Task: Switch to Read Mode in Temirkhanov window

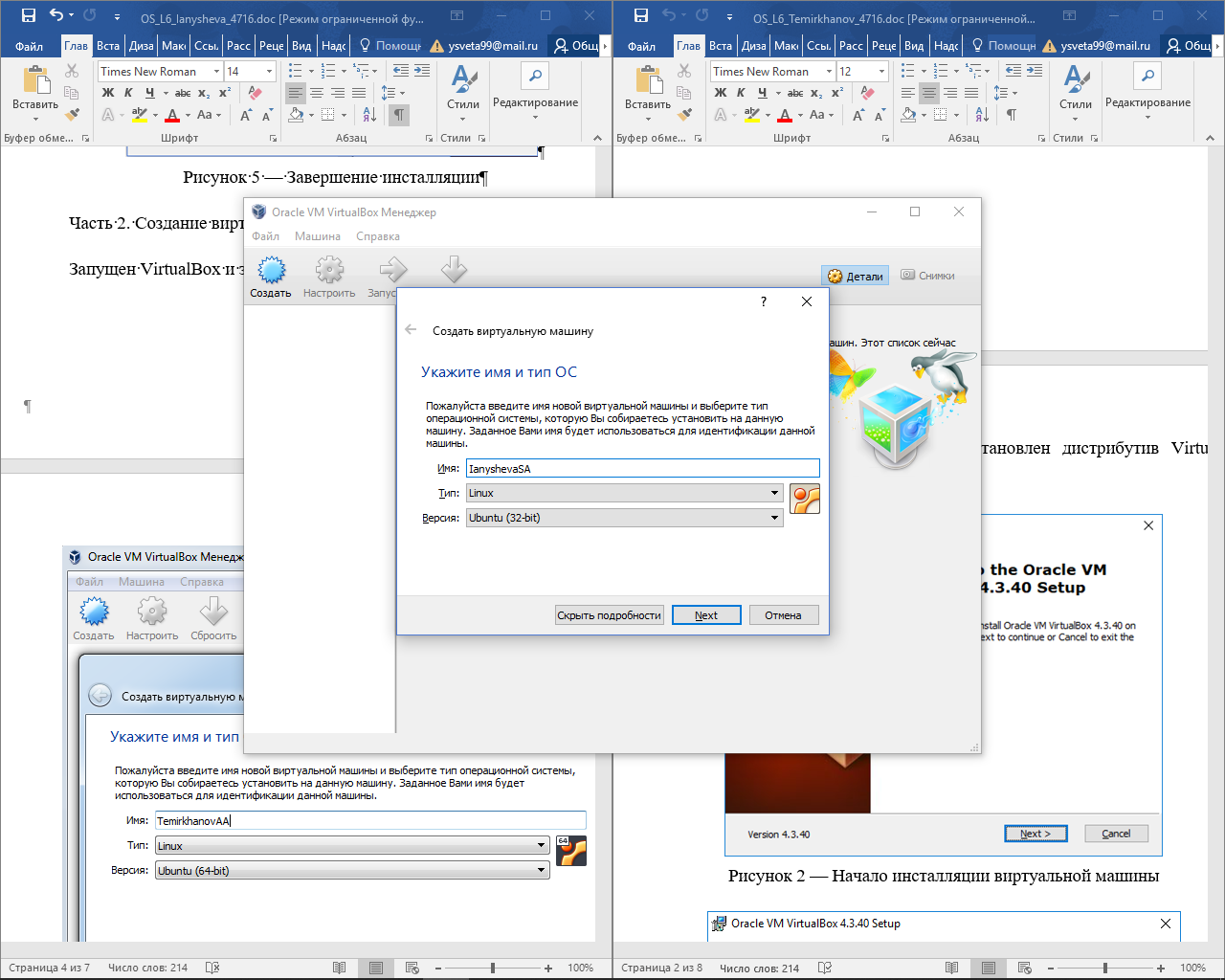Action: (x=951, y=968)
